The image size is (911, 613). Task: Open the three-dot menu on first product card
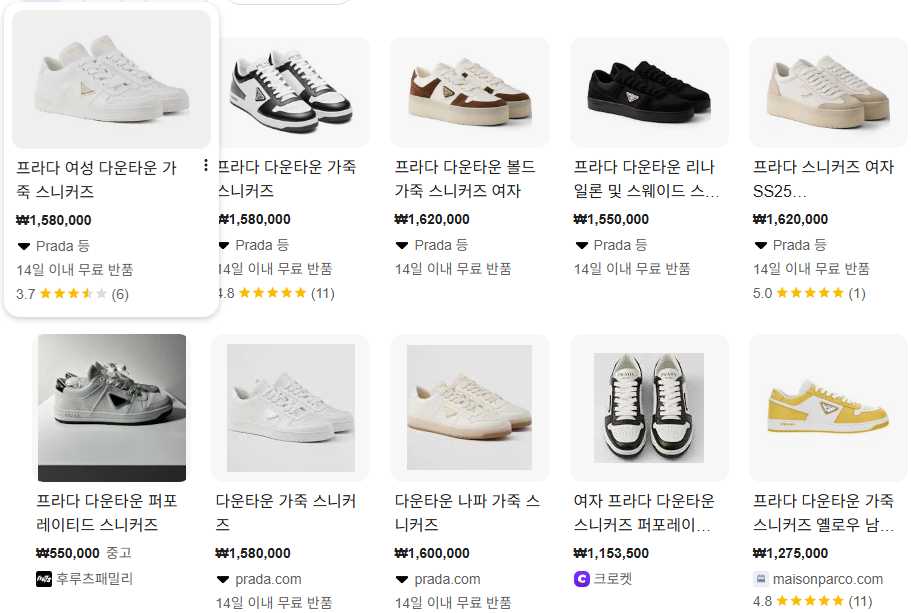(206, 165)
